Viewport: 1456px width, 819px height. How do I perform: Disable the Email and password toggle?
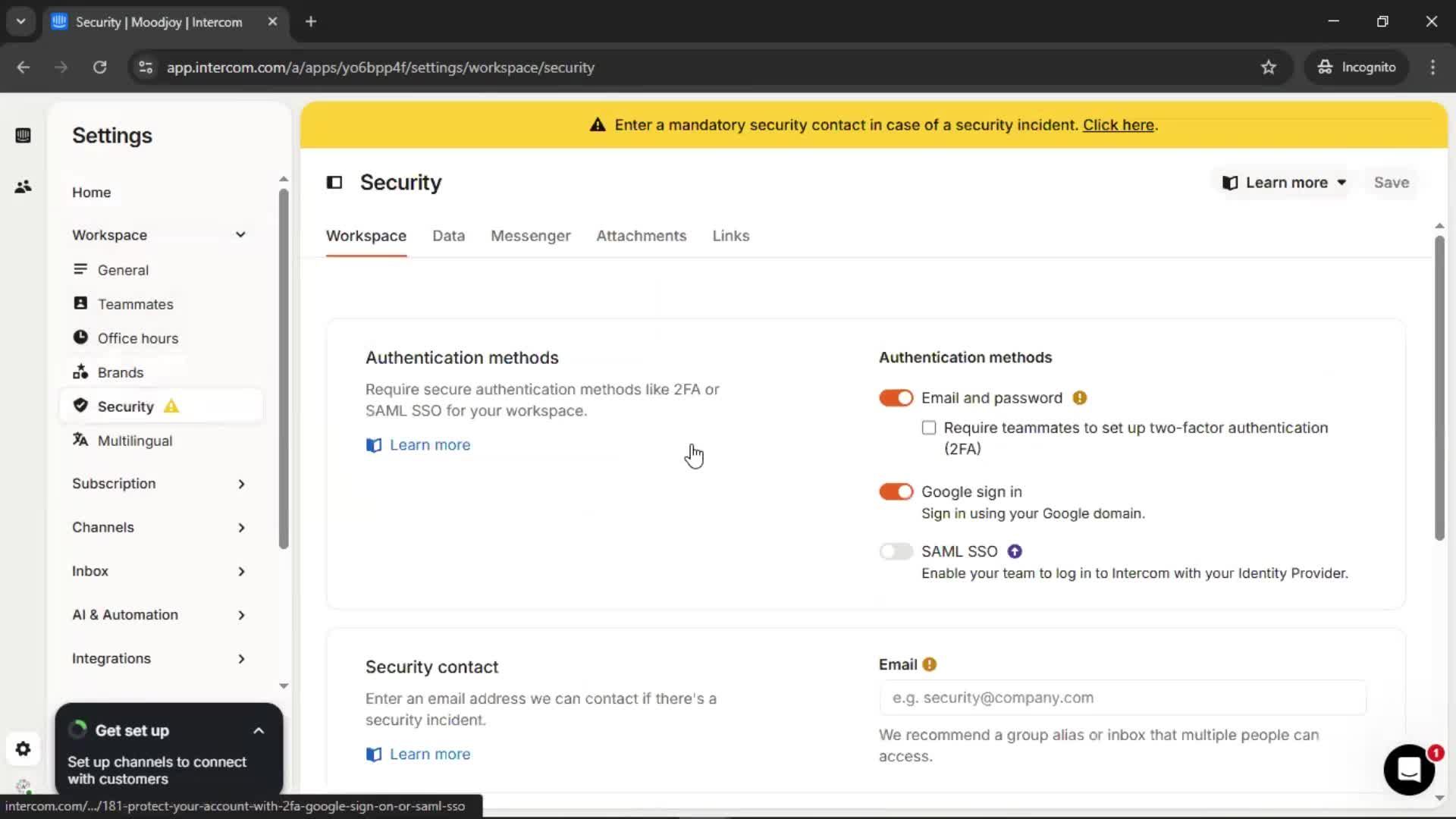click(896, 398)
